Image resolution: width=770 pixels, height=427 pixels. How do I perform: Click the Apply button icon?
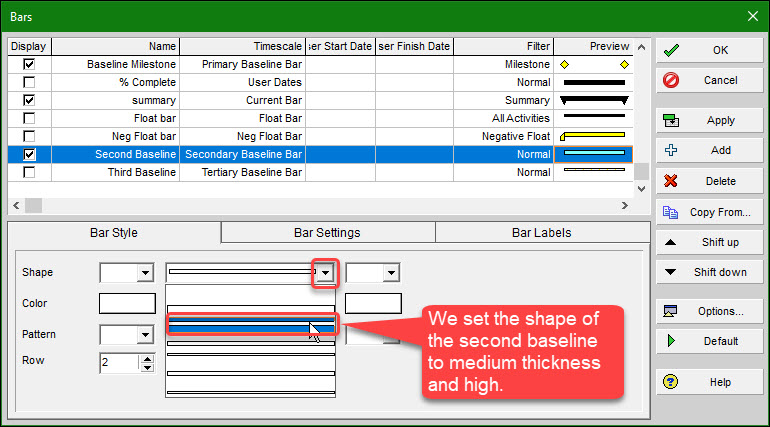[x=671, y=120]
